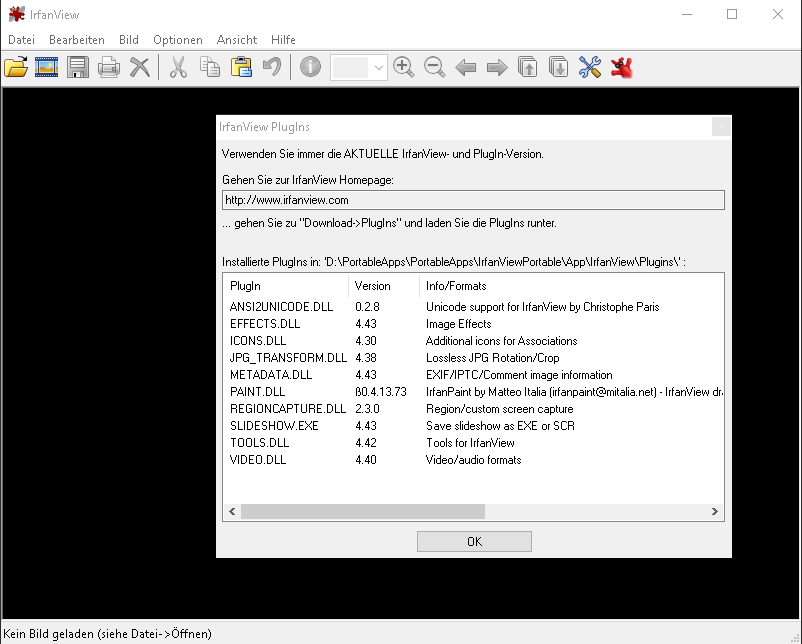This screenshot has width=802, height=644.
Task: Click the PlugIn column header
Action: coord(286,286)
